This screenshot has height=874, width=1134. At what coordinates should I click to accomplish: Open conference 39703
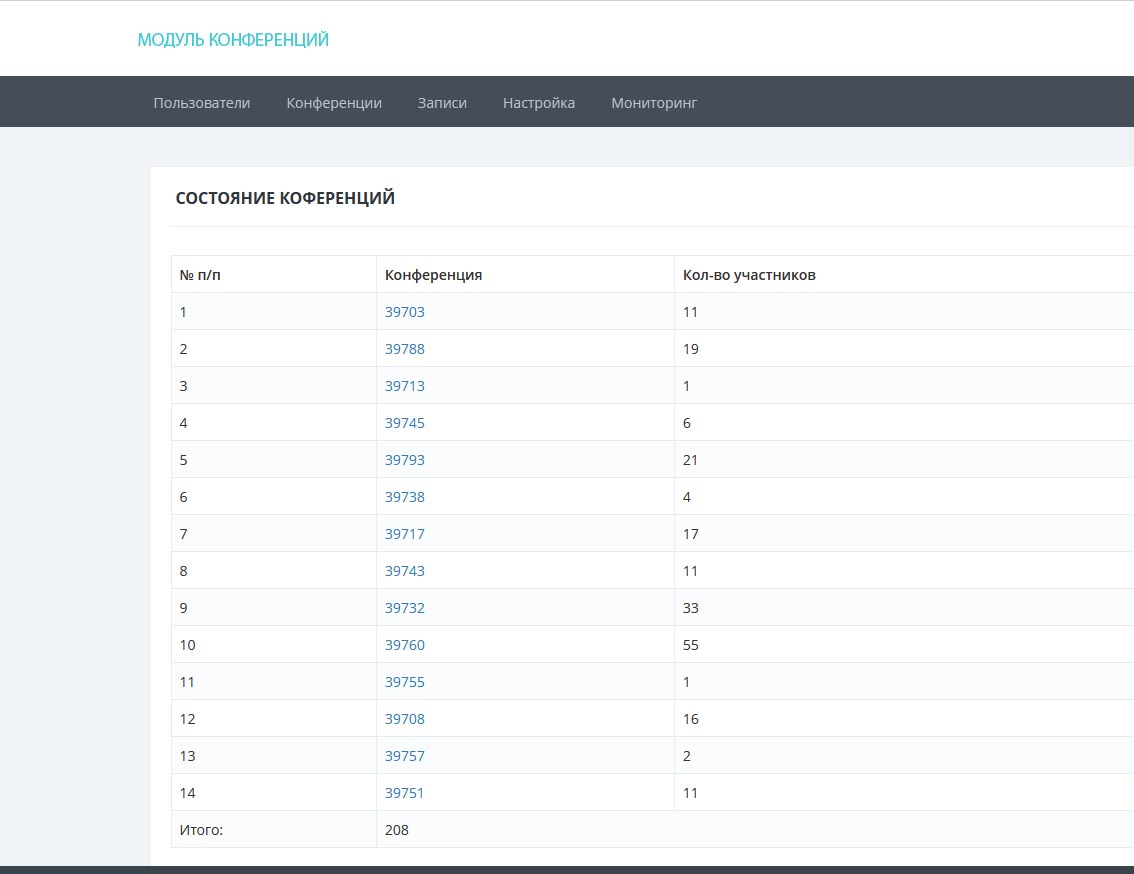tap(404, 312)
